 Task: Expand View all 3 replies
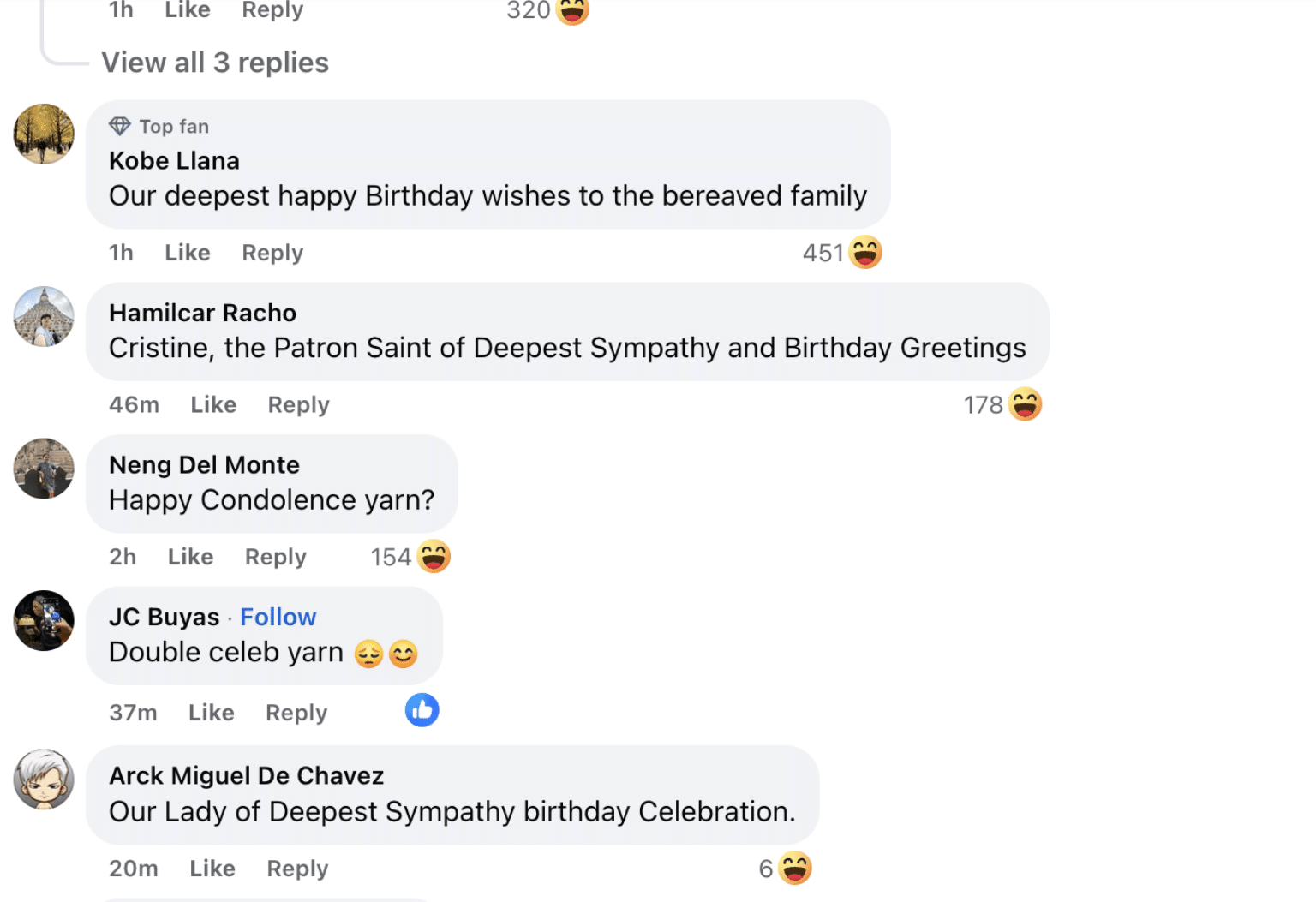(x=215, y=63)
